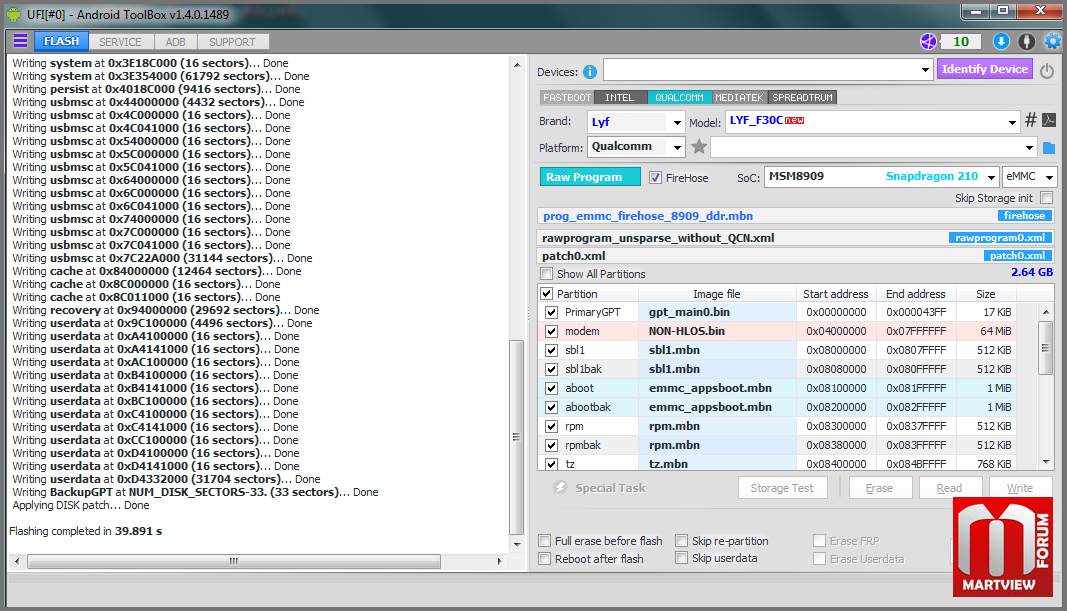Viewport: 1067px width, 611px height.
Task: Enable Skip re-partition checkbox
Action: (681, 540)
